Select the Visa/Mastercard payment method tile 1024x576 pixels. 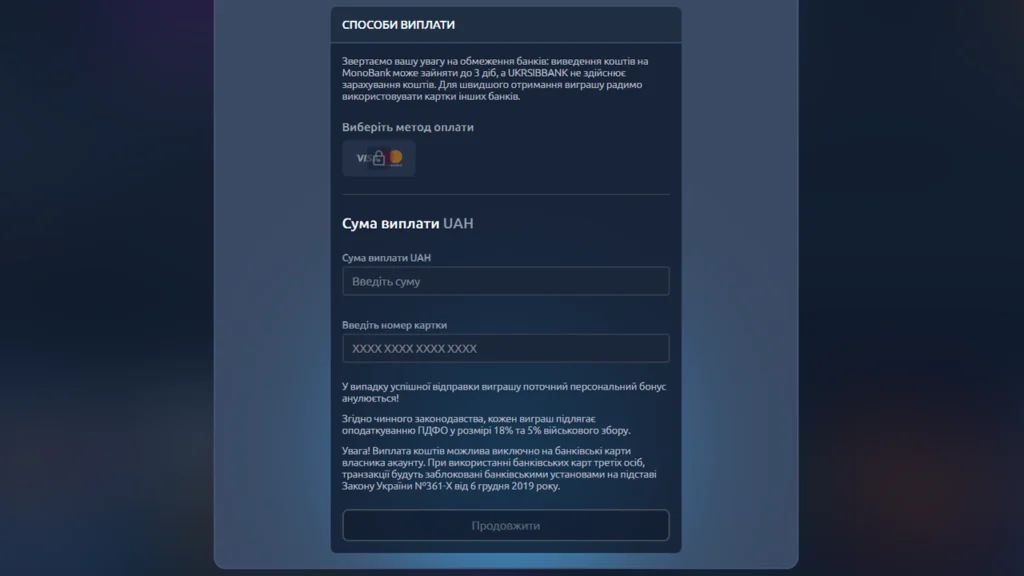[378, 158]
